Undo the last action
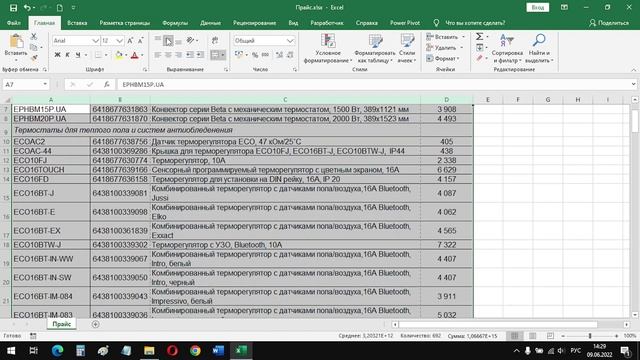640x360 pixels. click(x=27, y=8)
